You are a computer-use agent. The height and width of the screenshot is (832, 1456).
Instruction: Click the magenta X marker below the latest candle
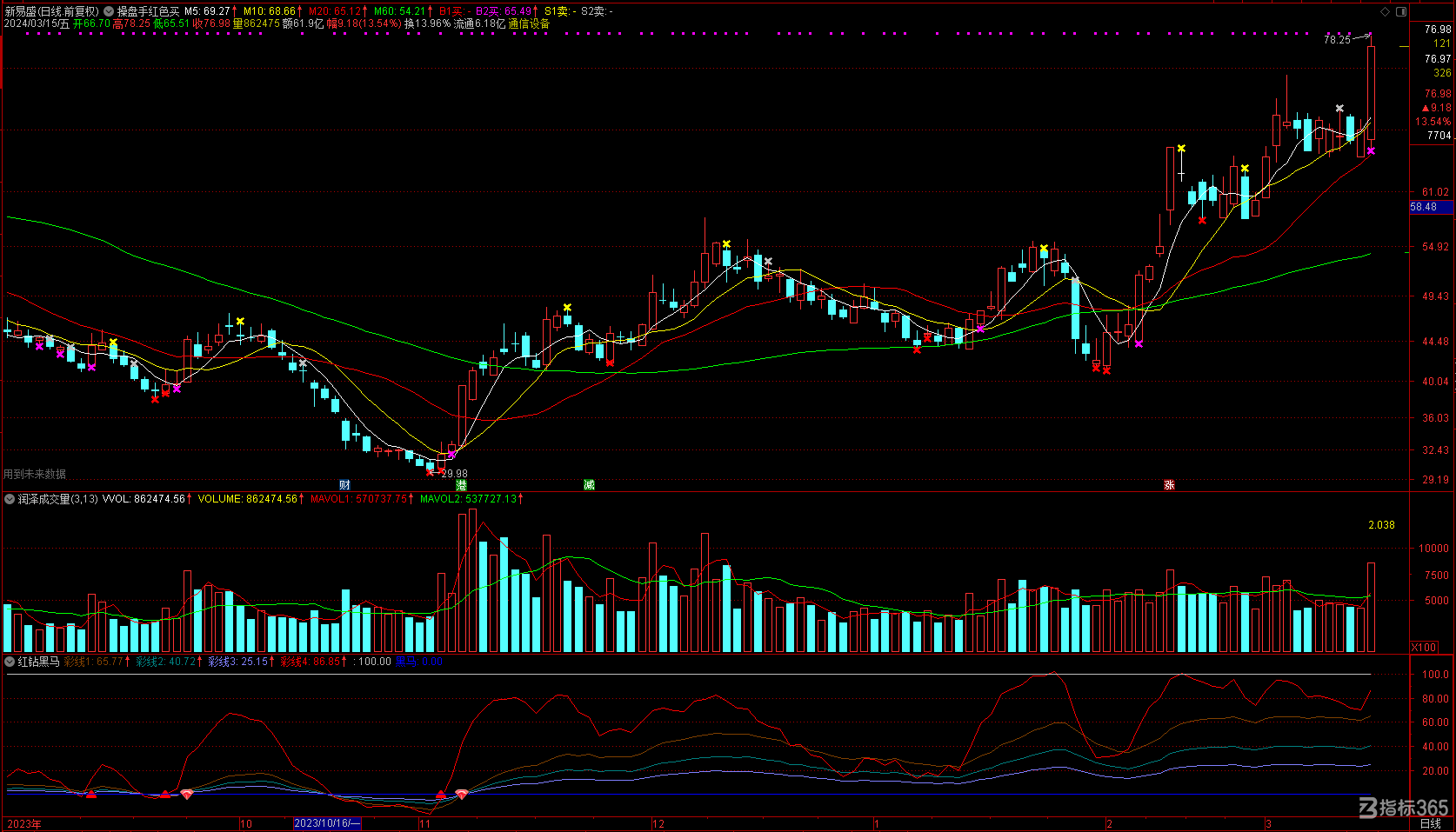[x=1371, y=151]
